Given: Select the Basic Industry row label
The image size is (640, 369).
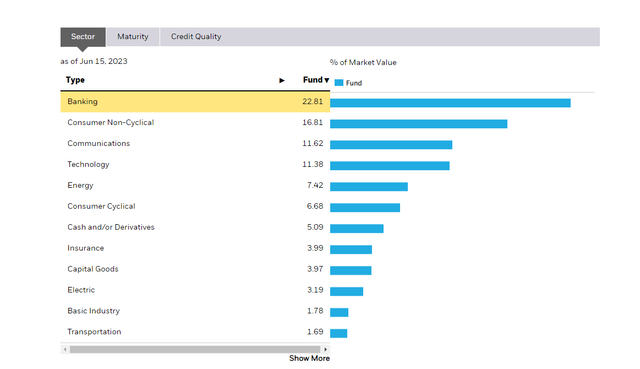Looking at the screenshot, I should pyautogui.click(x=93, y=311).
